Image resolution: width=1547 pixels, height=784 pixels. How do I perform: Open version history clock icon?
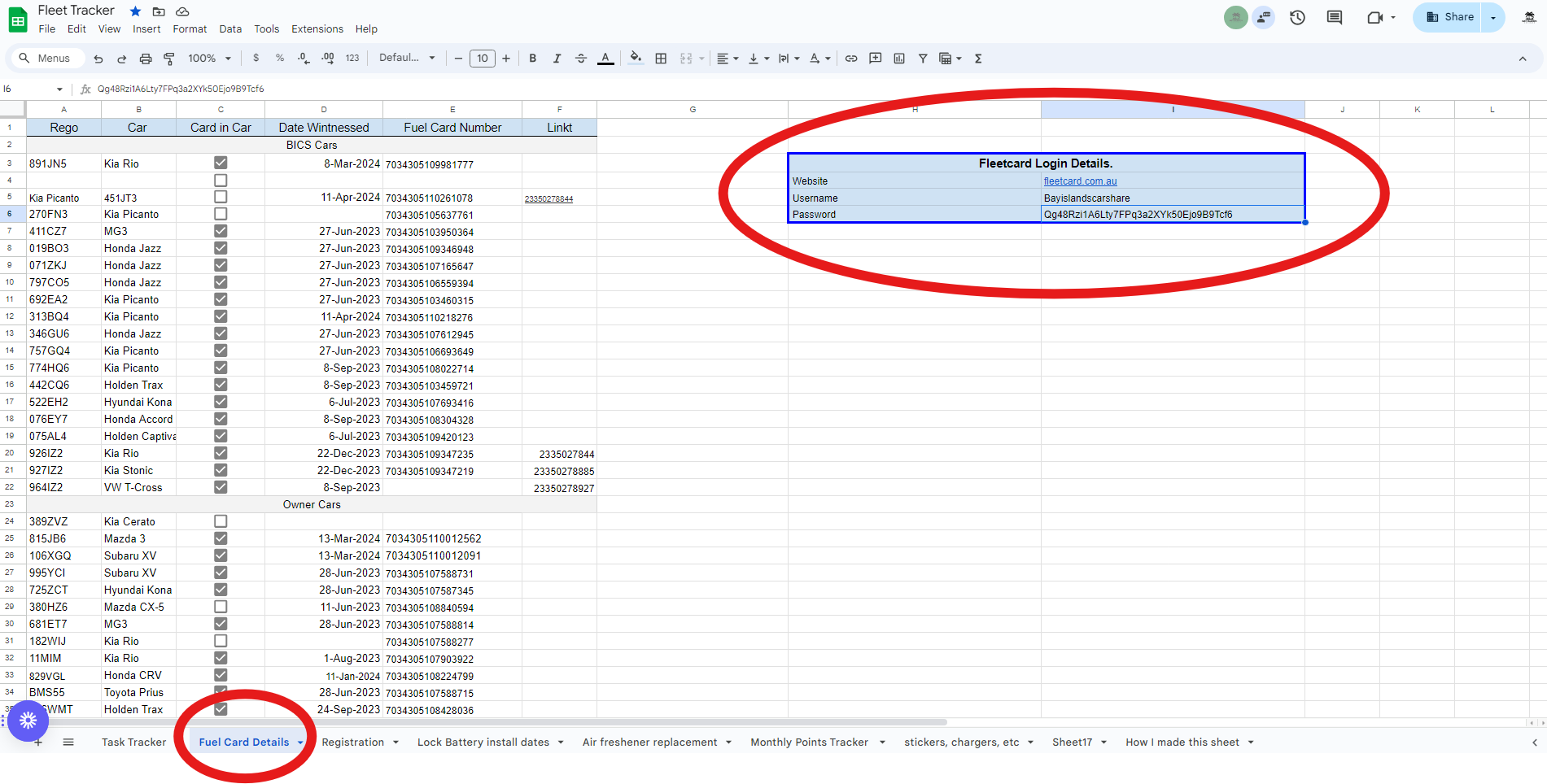point(1297,17)
